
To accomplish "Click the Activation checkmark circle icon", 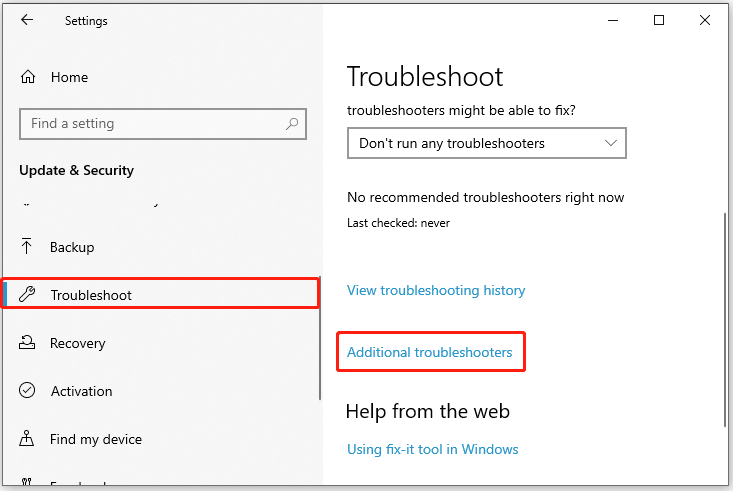I will click(27, 390).
